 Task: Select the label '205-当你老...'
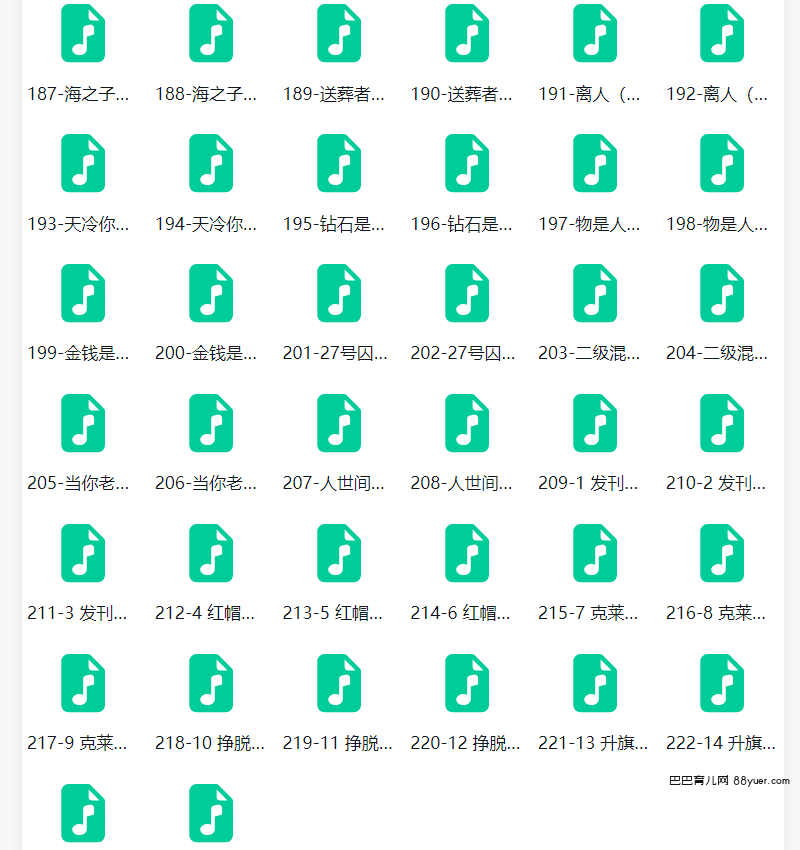pos(78,483)
